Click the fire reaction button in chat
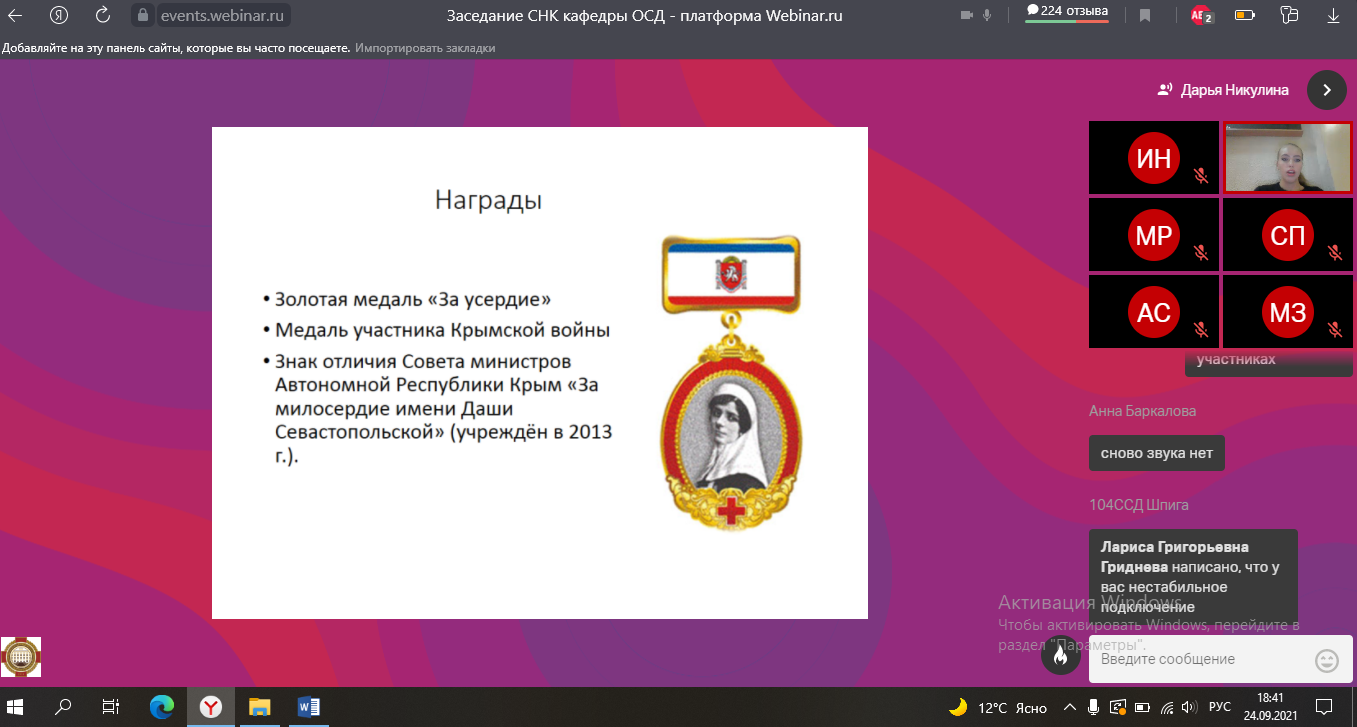 coord(1060,656)
